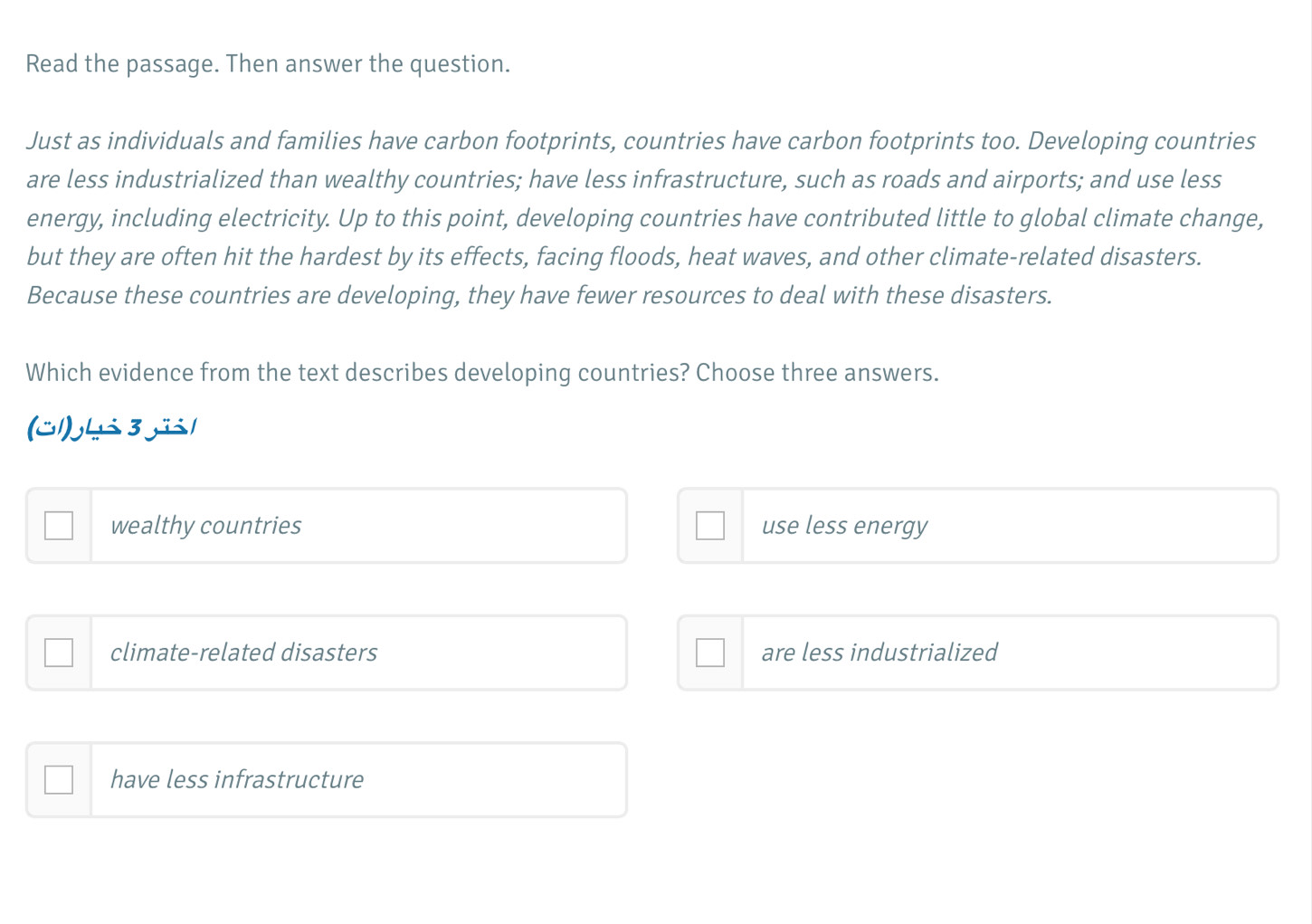This screenshot has width=1312, height=924.
Task: Enable the are less industrialized checkbox
Action: pos(710,653)
